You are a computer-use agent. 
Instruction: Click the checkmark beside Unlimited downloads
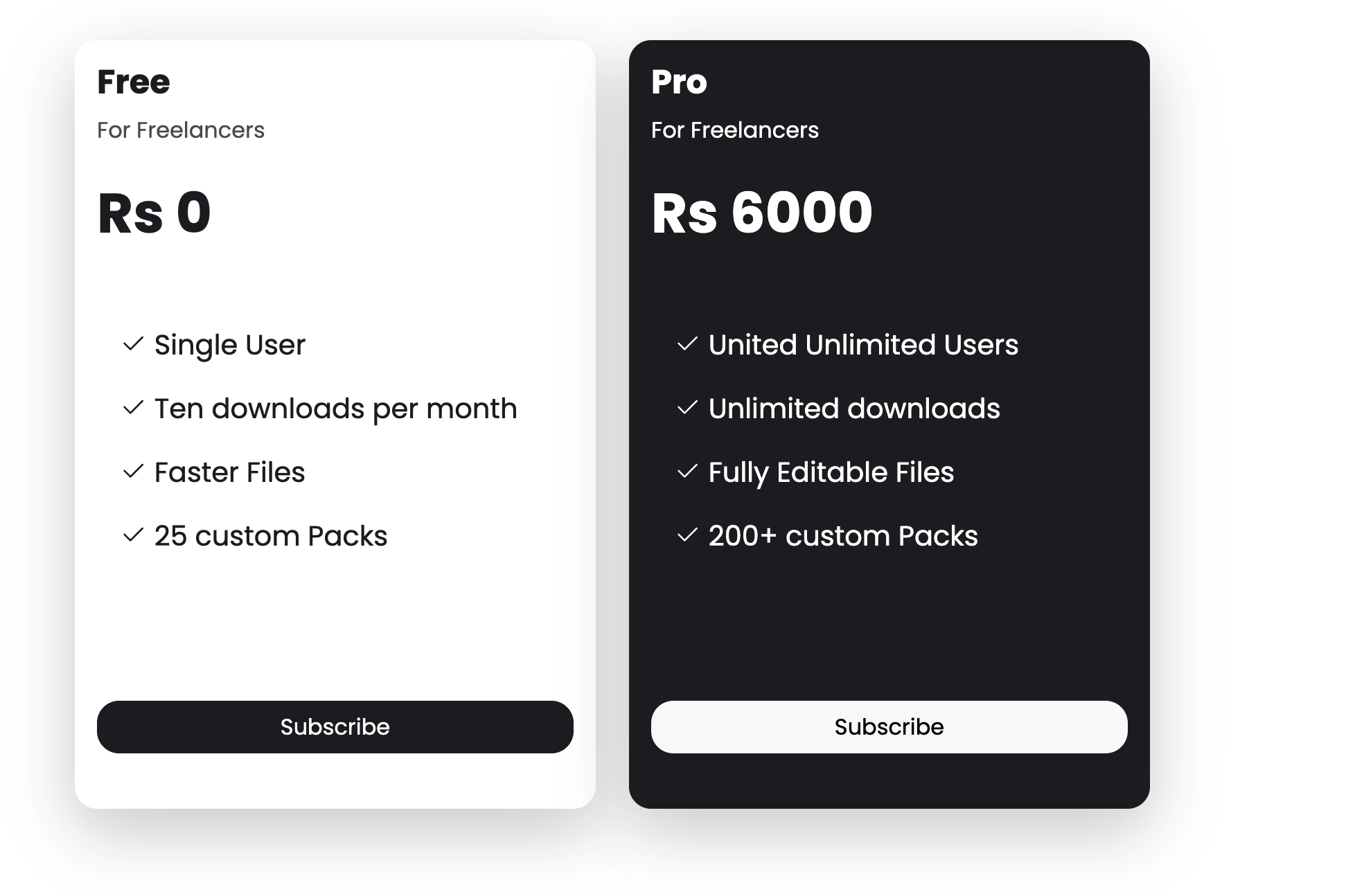(x=687, y=407)
